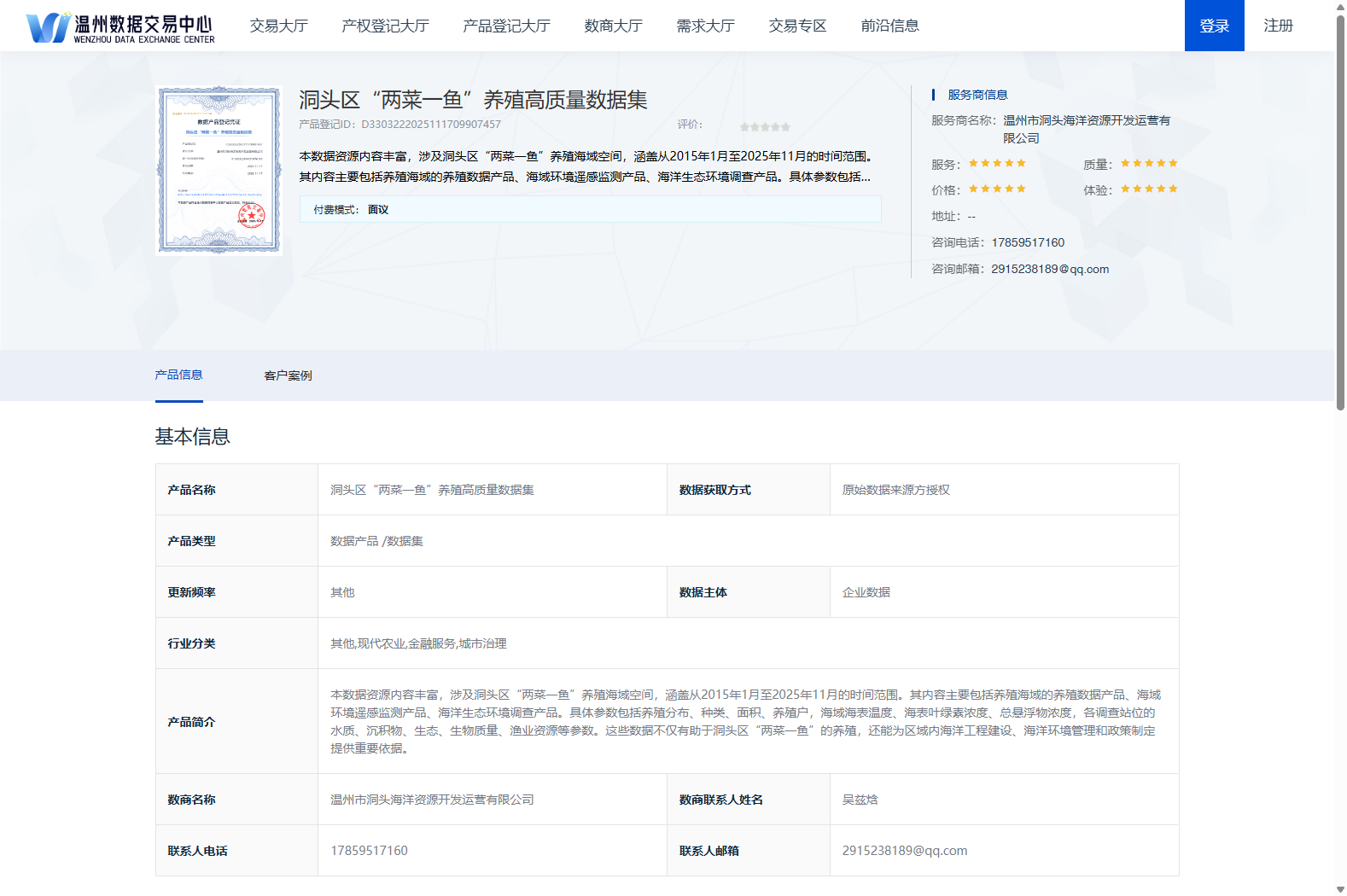Switch to the 产品信息 tab
The width and height of the screenshot is (1347, 896).
(178, 375)
